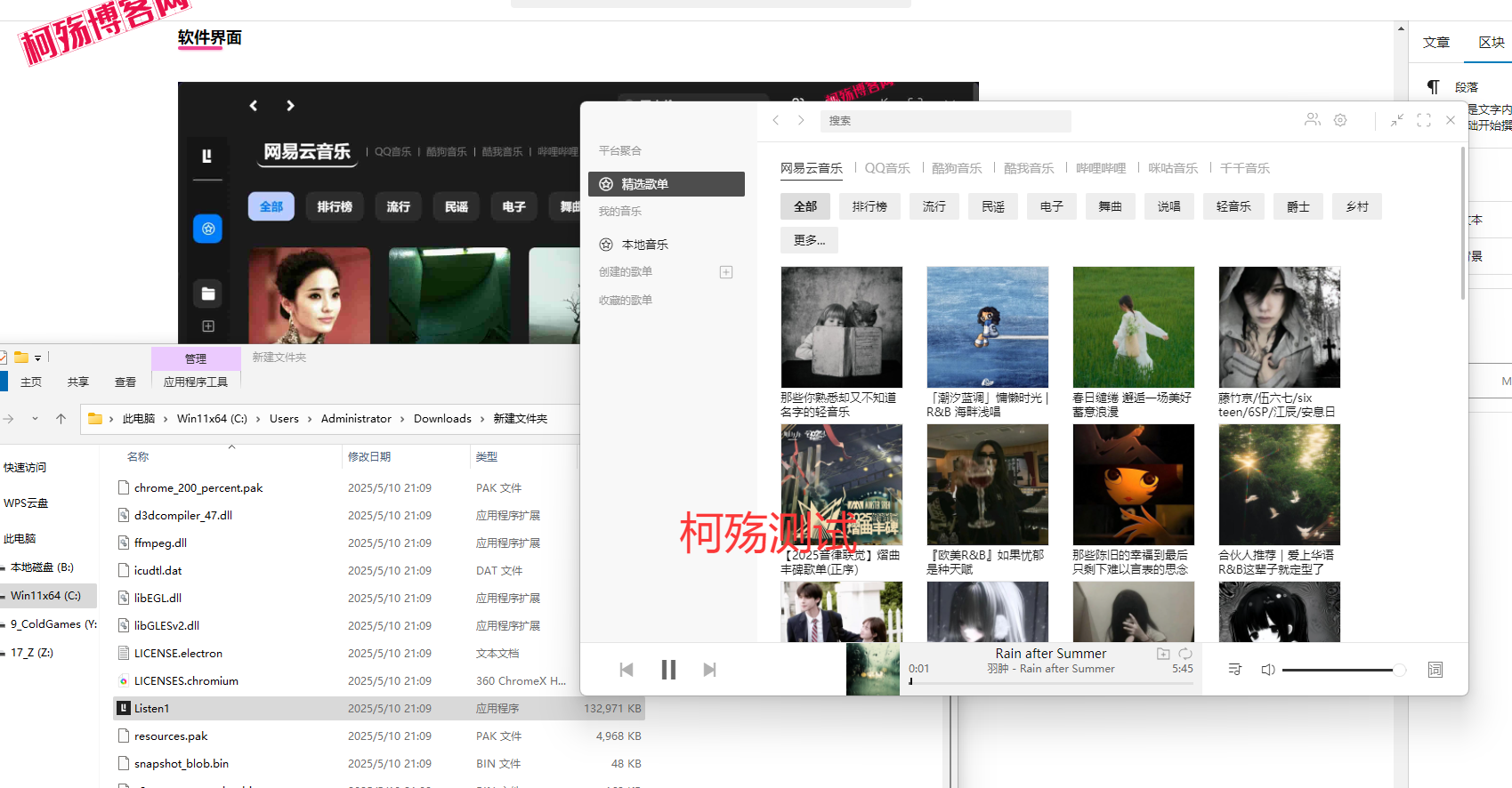Select the 排行榜 category button
The image size is (1512, 788).
pyautogui.click(x=869, y=206)
